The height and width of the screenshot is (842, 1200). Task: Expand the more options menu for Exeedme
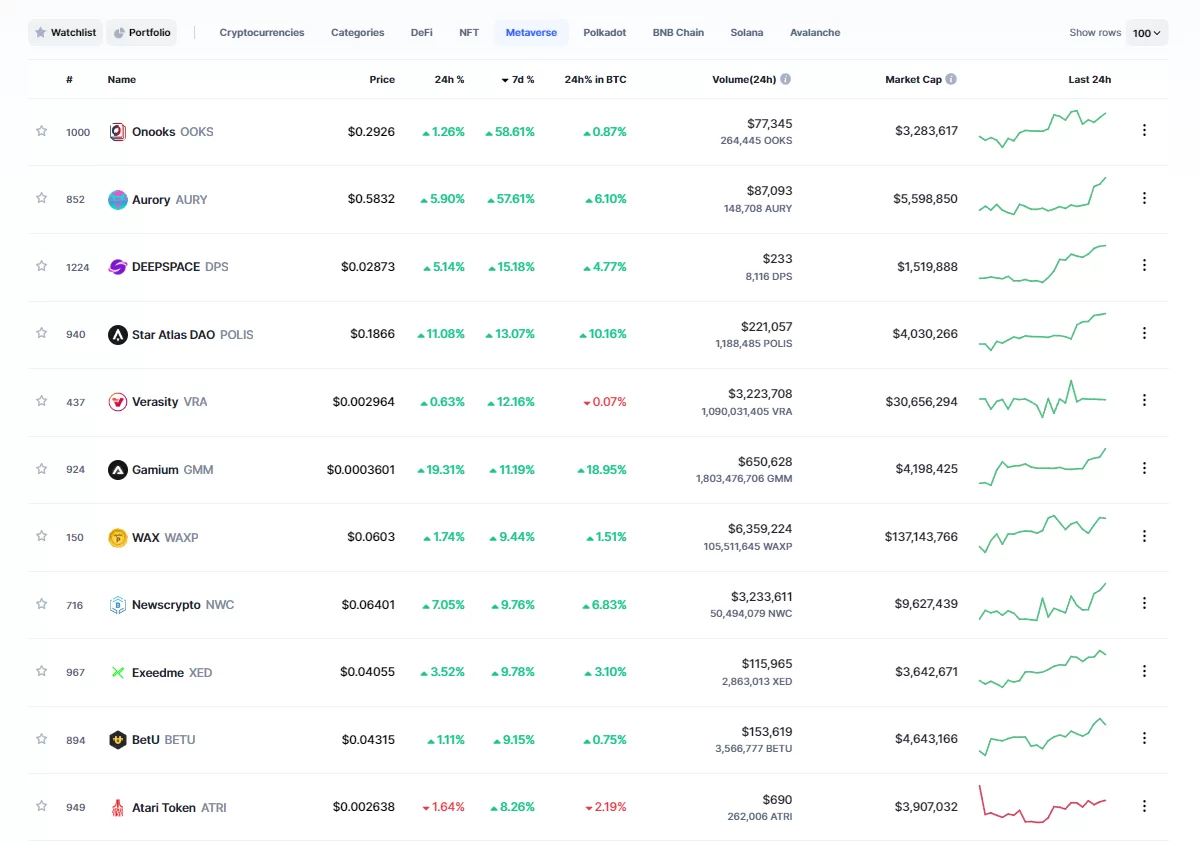click(x=1144, y=671)
